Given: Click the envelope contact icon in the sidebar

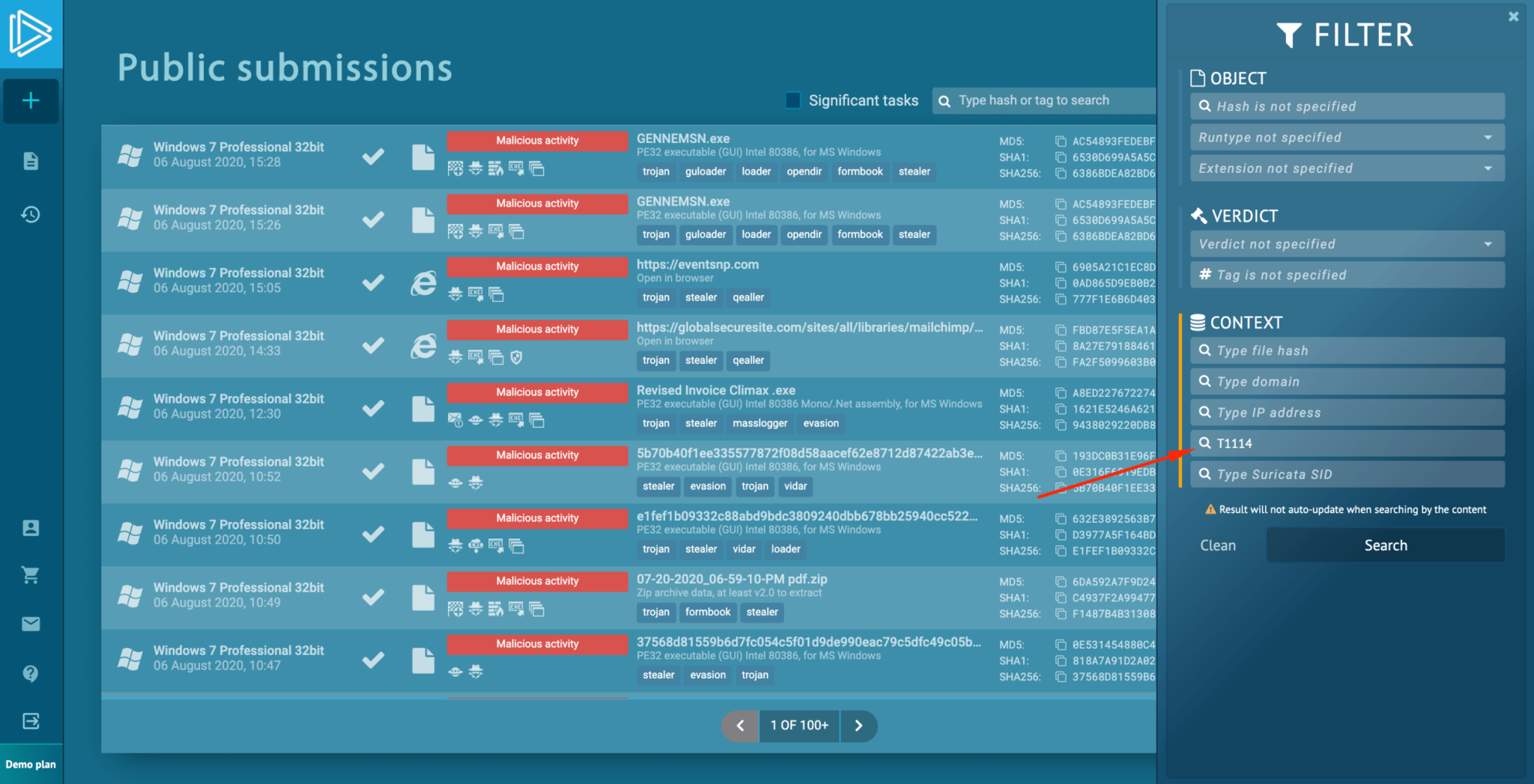Looking at the screenshot, I should pyautogui.click(x=31, y=624).
